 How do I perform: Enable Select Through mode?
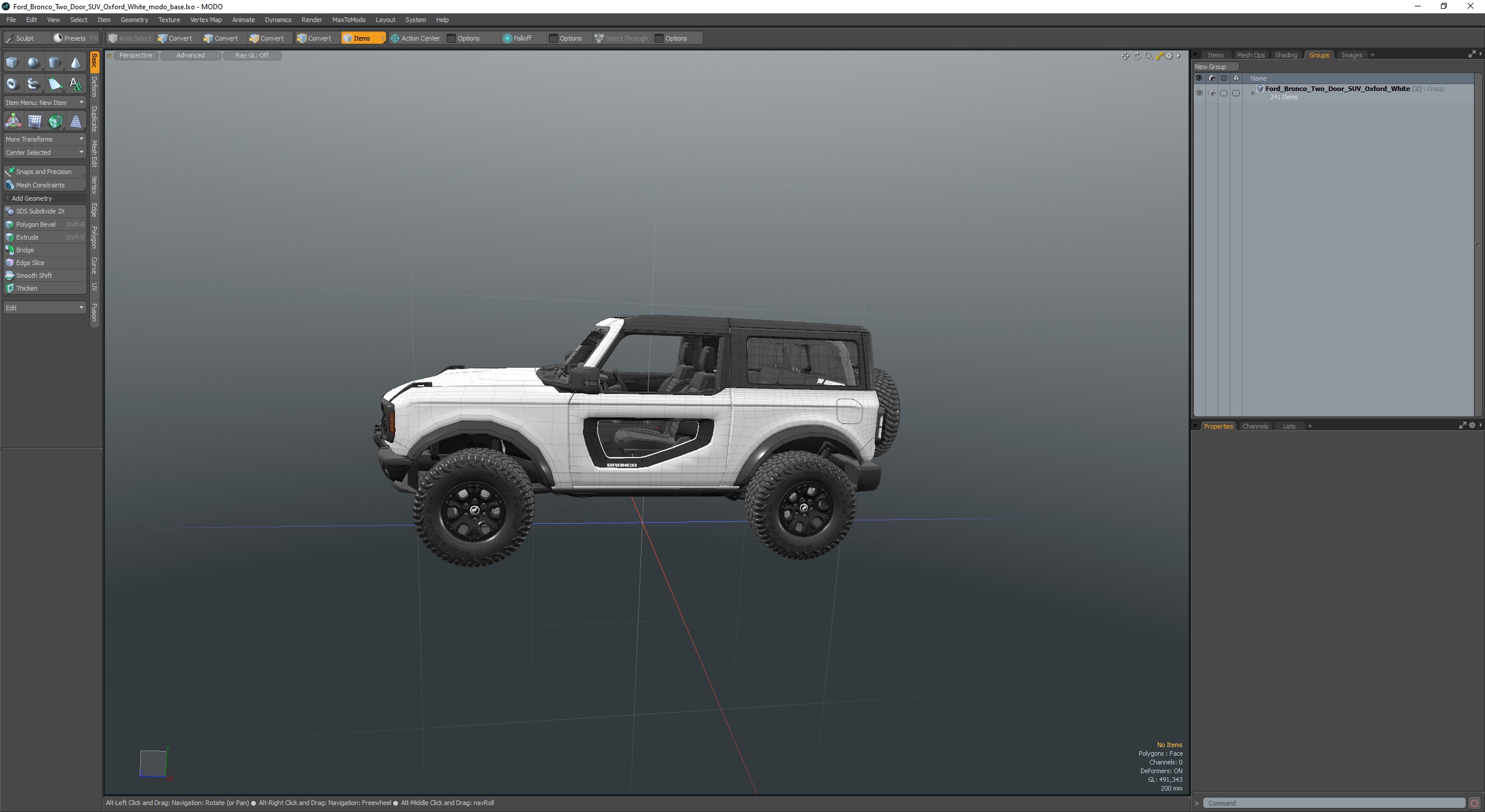click(621, 38)
